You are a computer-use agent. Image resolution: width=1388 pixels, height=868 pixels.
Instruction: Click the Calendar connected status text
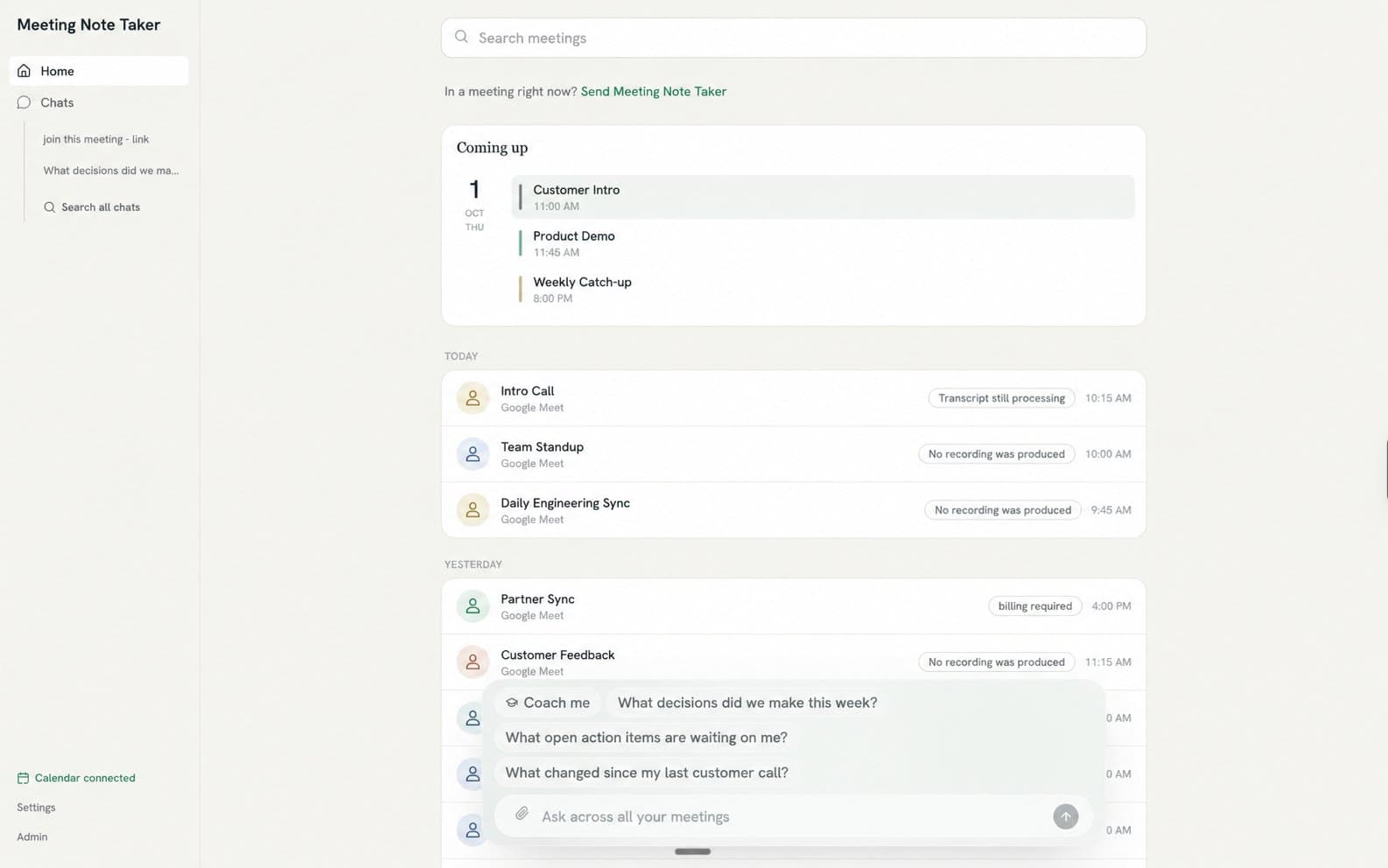[85, 778]
